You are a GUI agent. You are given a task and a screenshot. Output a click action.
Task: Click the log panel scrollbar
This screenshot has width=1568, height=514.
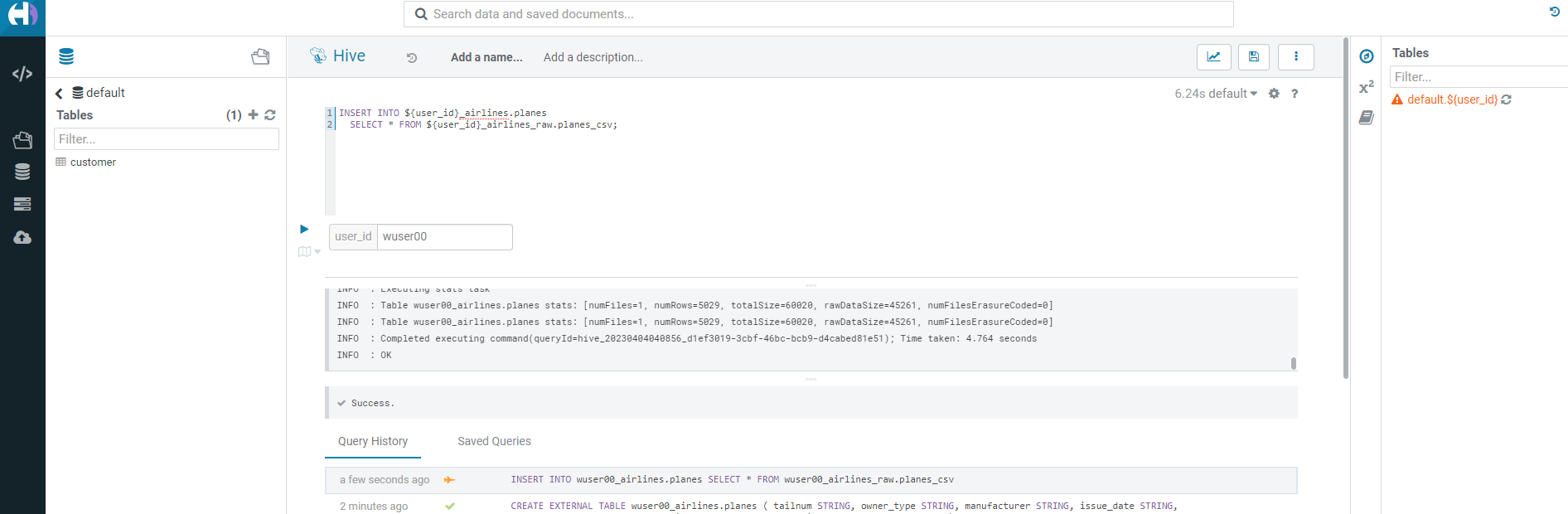coord(1294,363)
